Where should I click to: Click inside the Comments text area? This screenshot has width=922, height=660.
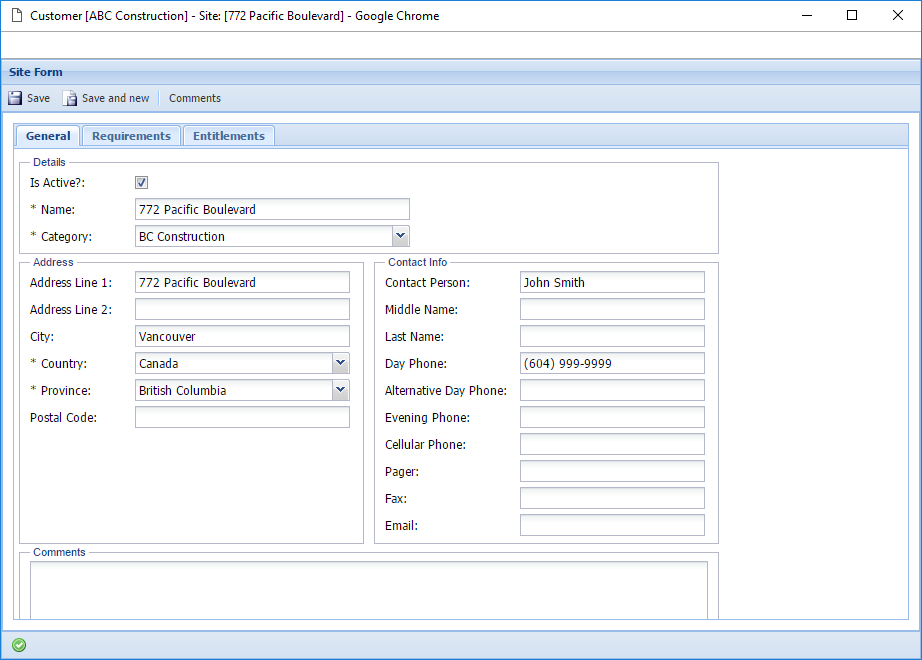[x=368, y=590]
